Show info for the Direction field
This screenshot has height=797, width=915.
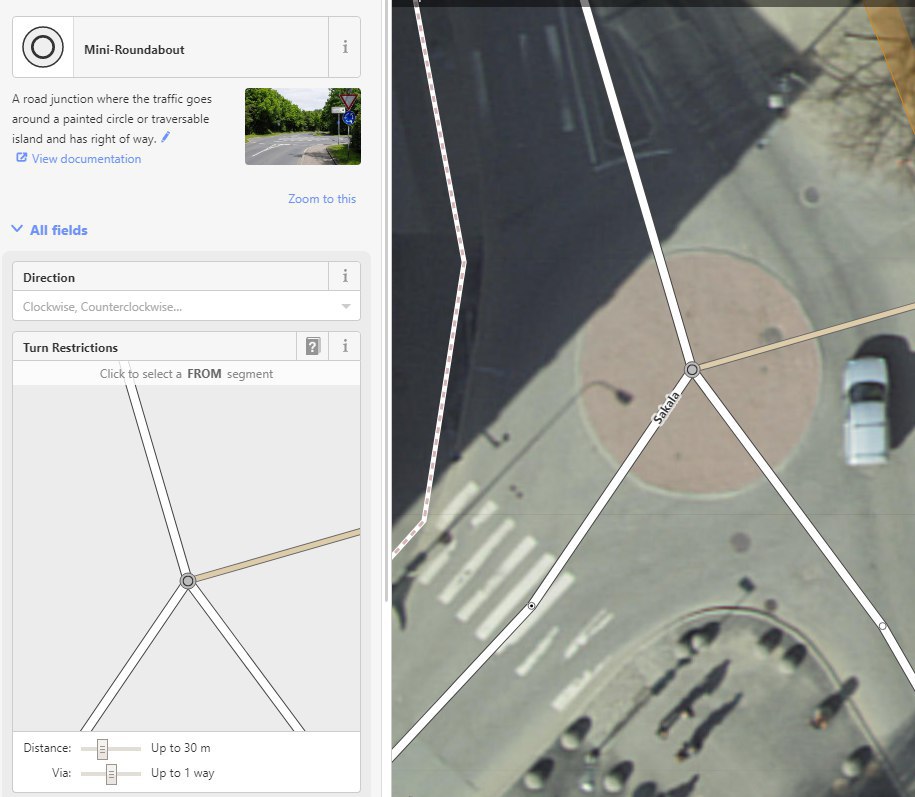[345, 276]
